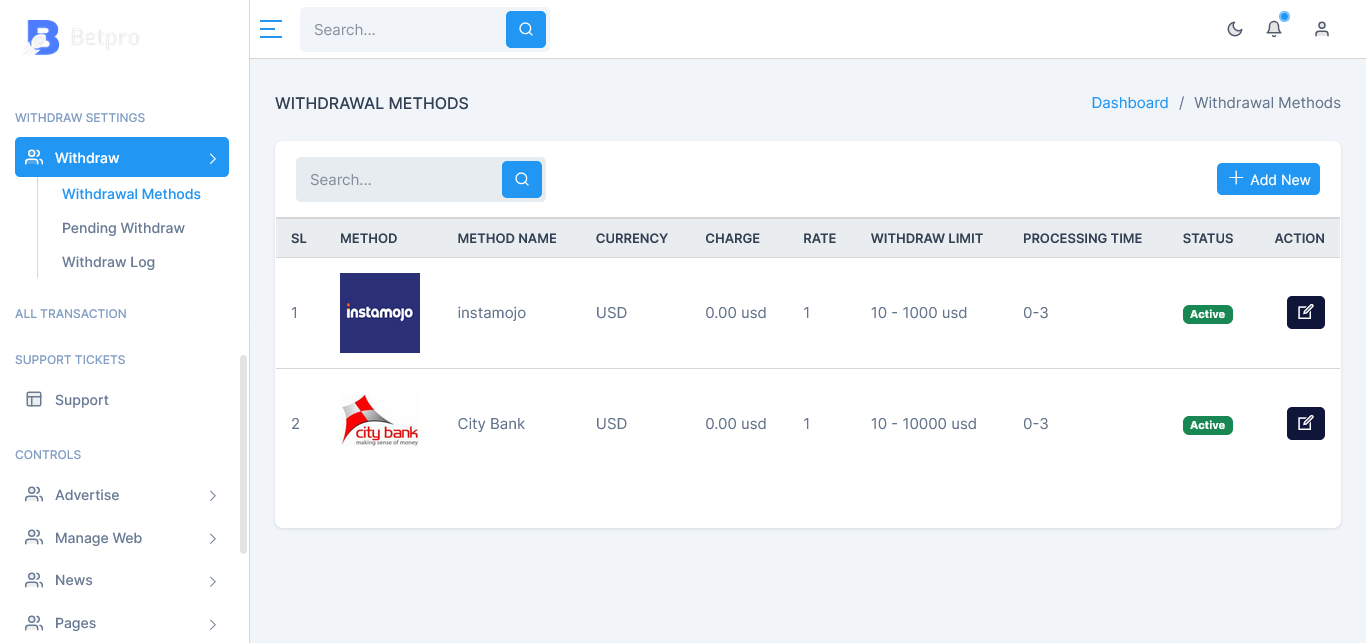This screenshot has width=1366, height=643.
Task: Click the Advertise users icon
Action: tap(34, 494)
